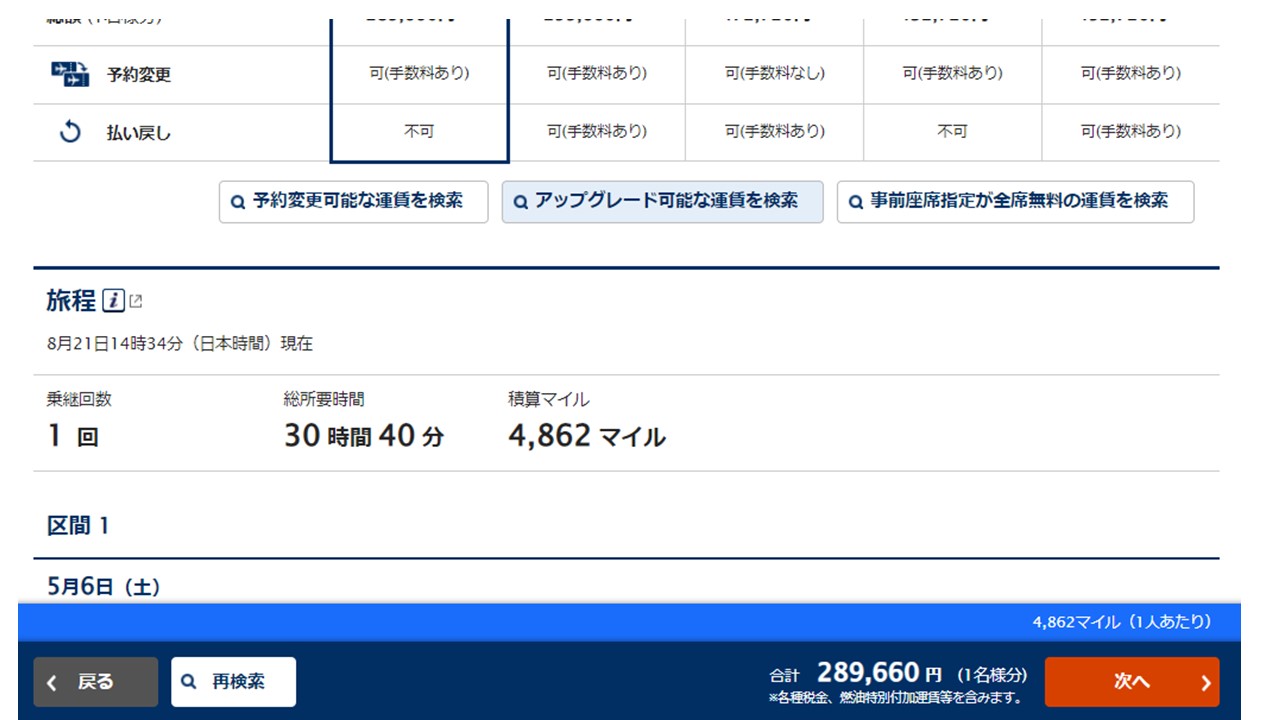This screenshot has height=720, width=1280.
Task: Click magnifier icon in 事前座席指定が全席無料 button
Action: coord(855,202)
